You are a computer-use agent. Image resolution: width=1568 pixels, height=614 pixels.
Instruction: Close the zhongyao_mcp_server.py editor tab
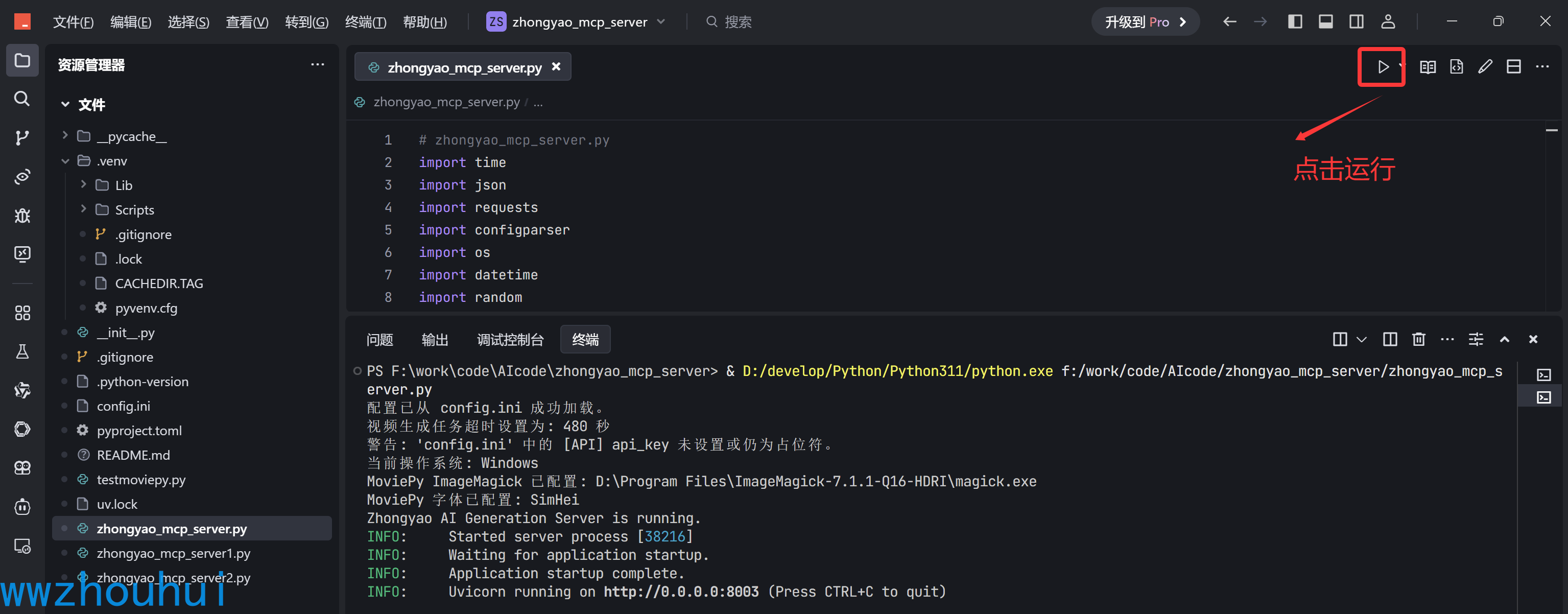tap(556, 67)
